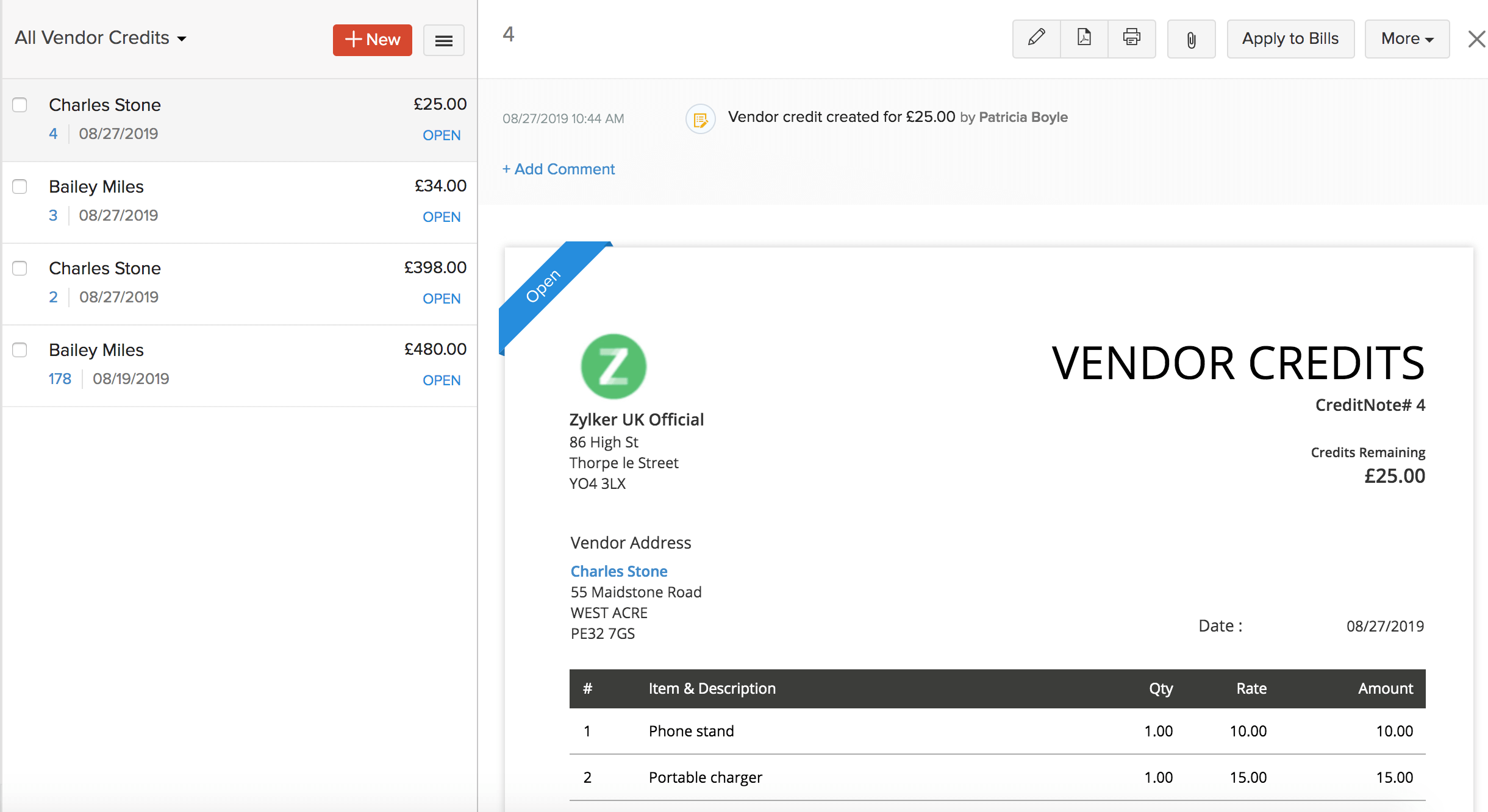
Task: Check the Charles Stone £398.00 entry
Action: (x=20, y=268)
